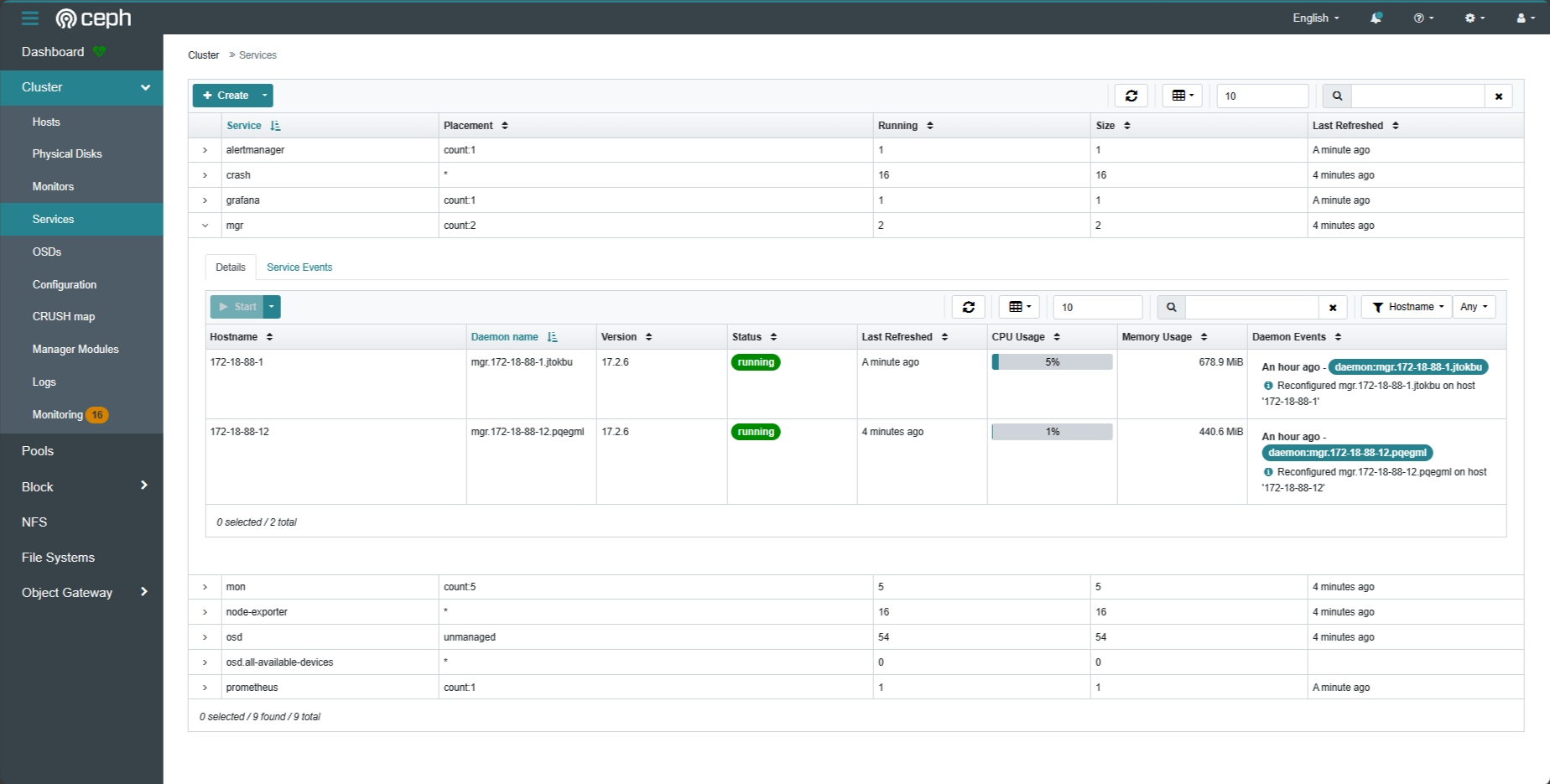Viewport: 1550px width, 784px height.
Task: Switch to the Service Events tab
Action: [299, 267]
